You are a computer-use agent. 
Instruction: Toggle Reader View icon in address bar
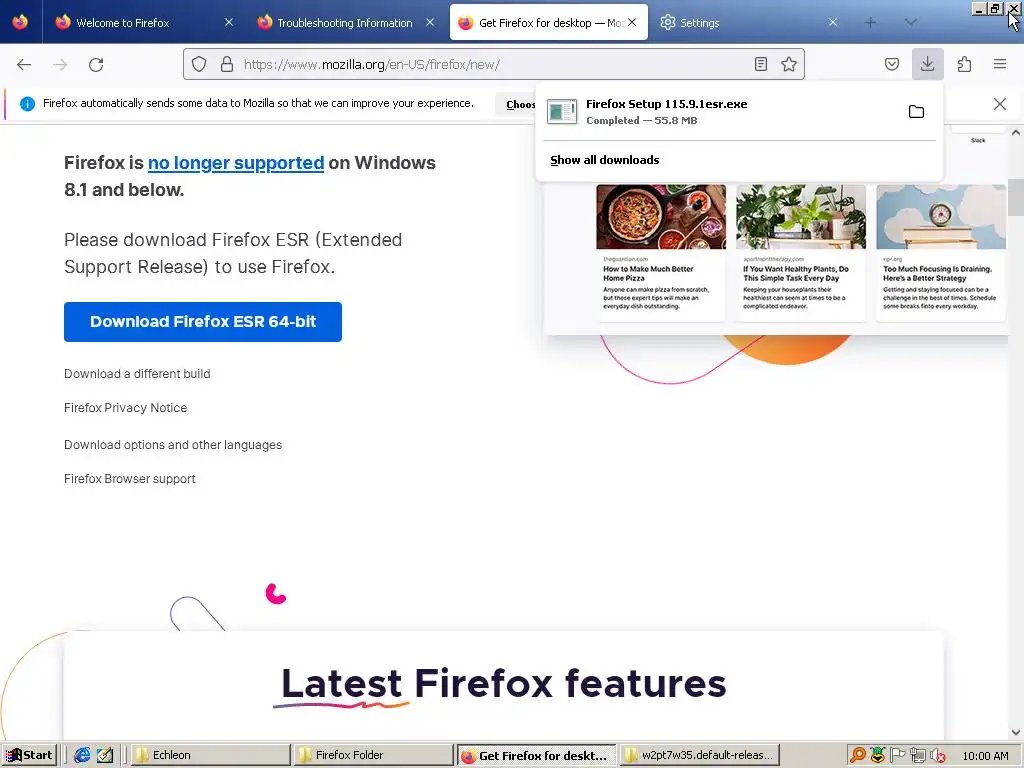[761, 64]
